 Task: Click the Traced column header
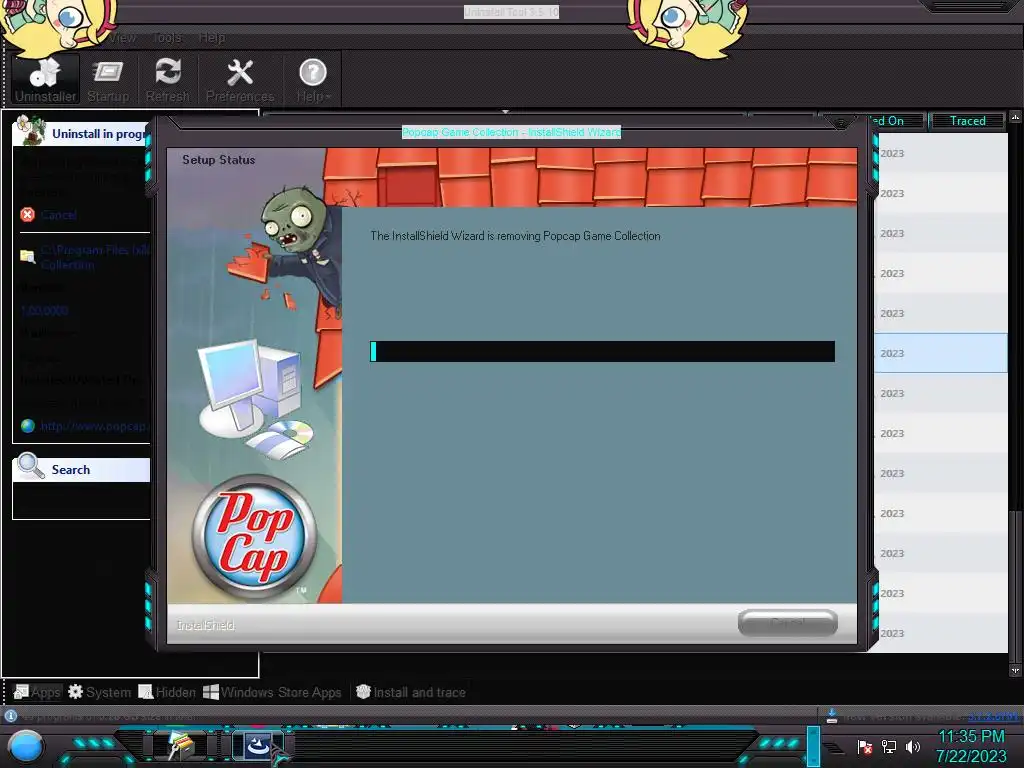pos(967,121)
